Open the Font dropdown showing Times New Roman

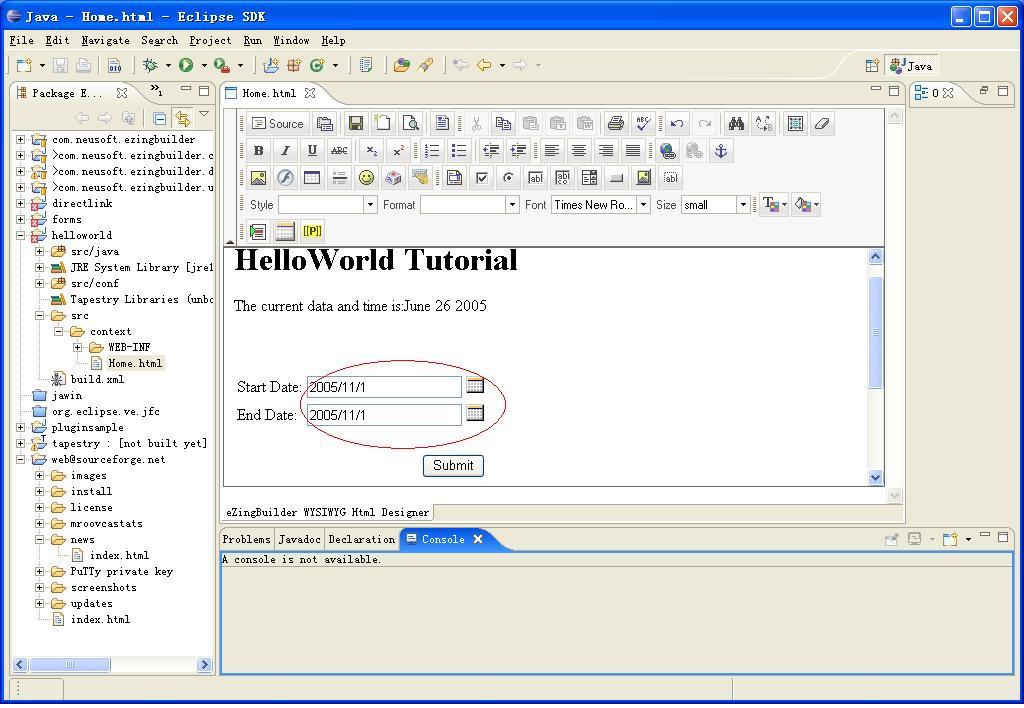643,205
